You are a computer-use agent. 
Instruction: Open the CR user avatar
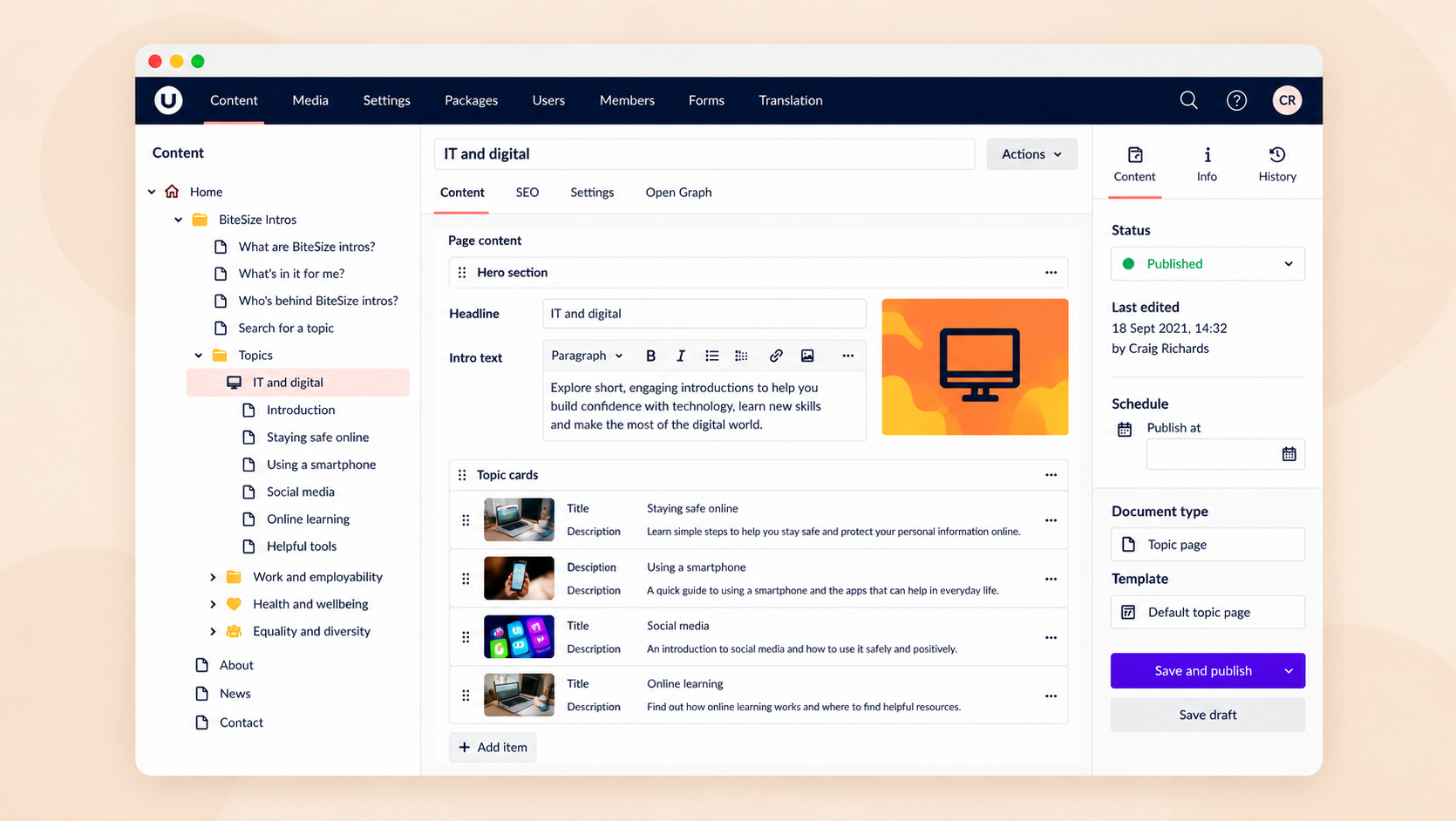[x=1287, y=100]
